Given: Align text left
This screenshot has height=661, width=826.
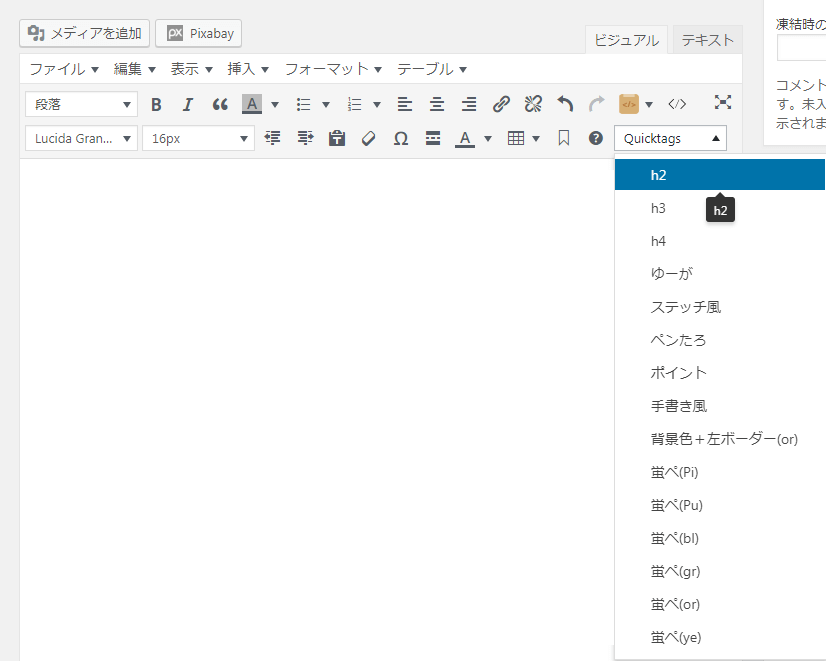Looking at the screenshot, I should pyautogui.click(x=405, y=104).
